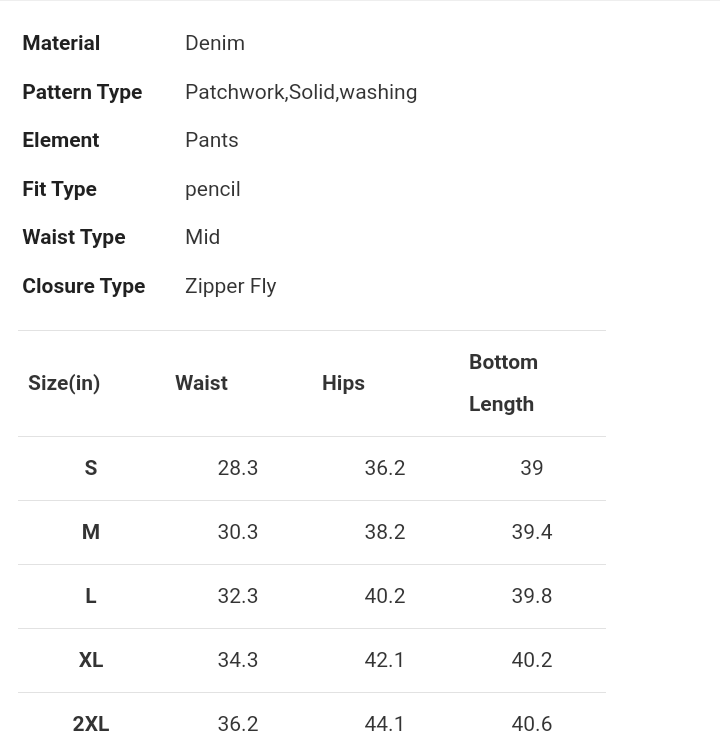Image resolution: width=720 pixels, height=754 pixels.
Task: Click the Waist column header
Action: (202, 383)
